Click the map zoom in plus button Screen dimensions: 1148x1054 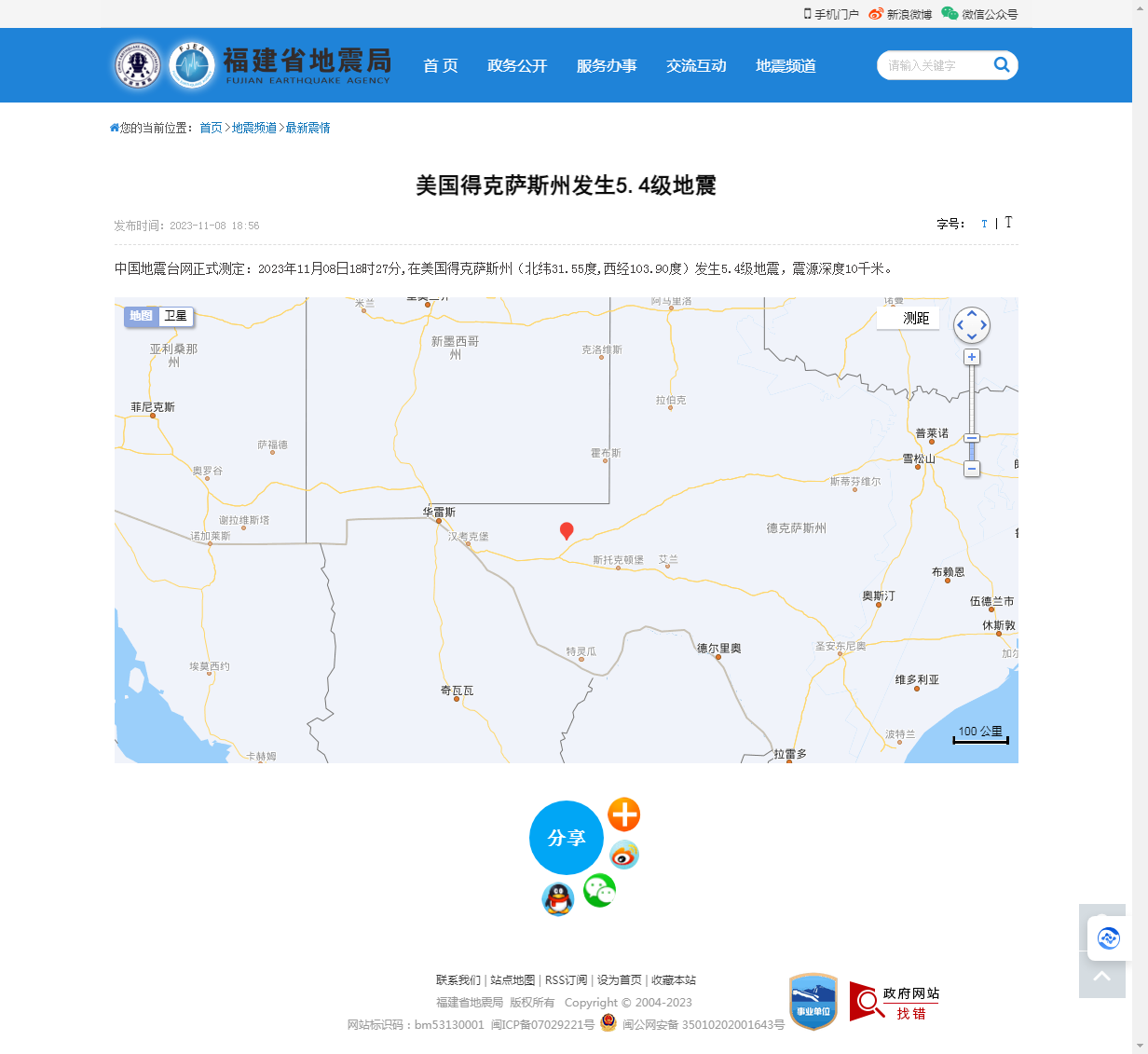(972, 357)
